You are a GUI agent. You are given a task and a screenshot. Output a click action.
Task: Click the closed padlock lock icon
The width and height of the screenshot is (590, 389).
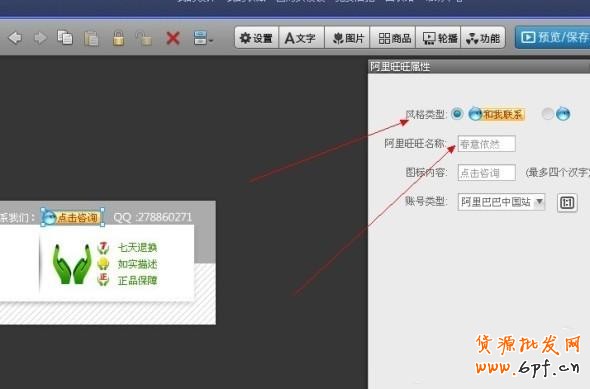coord(119,38)
